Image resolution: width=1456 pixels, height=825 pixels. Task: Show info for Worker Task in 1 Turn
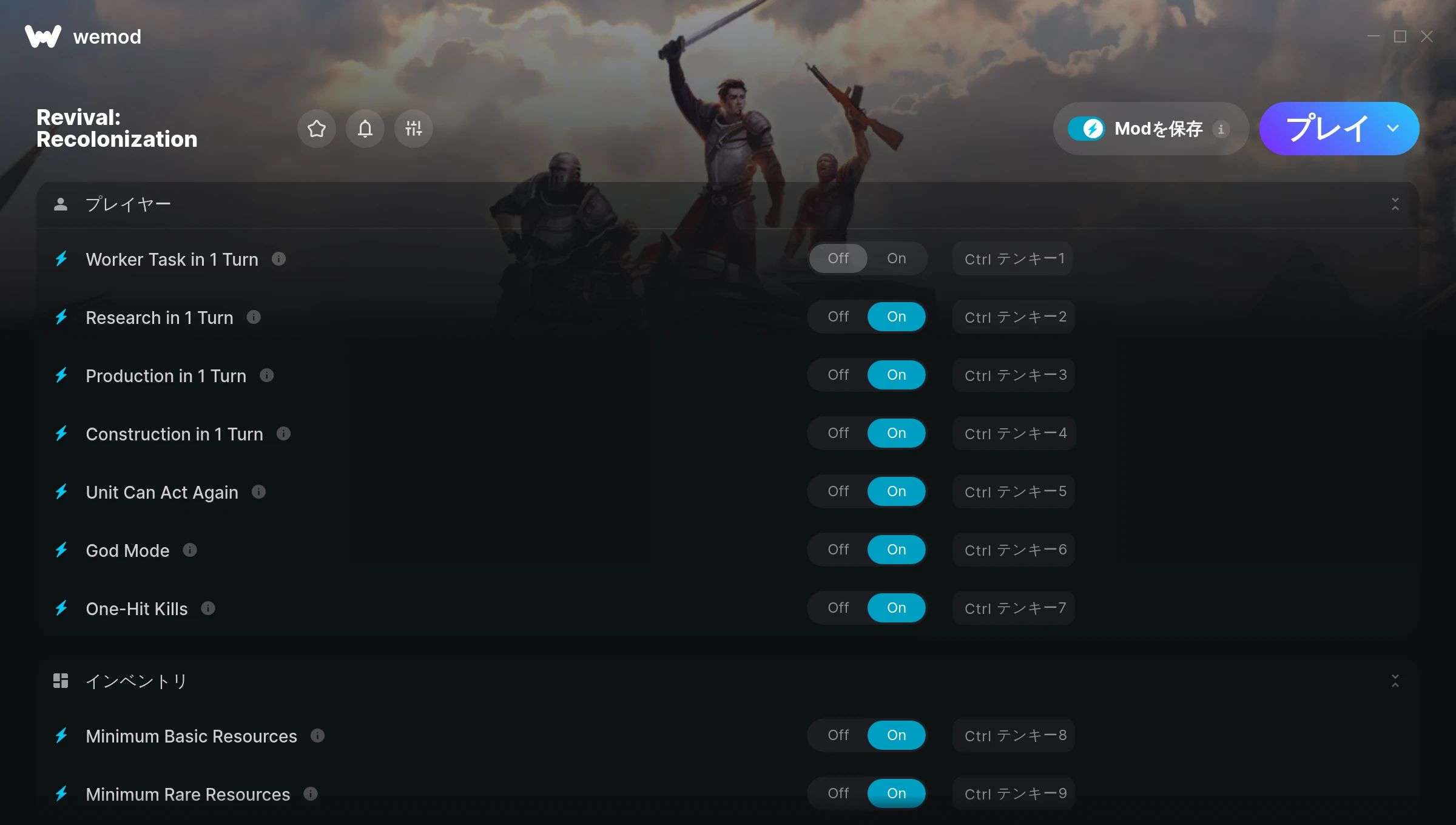(278, 259)
